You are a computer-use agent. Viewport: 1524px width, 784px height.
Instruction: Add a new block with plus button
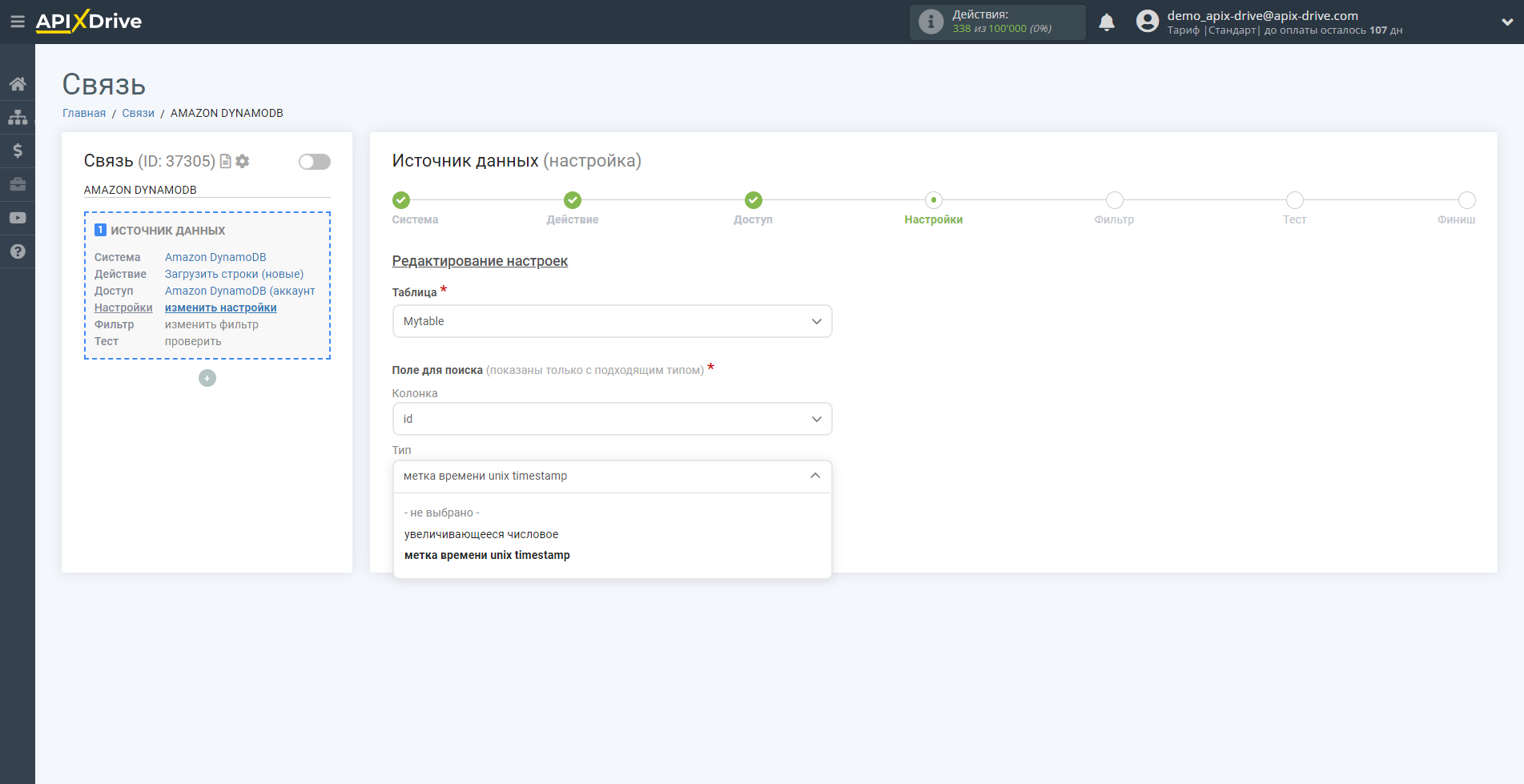tap(207, 378)
